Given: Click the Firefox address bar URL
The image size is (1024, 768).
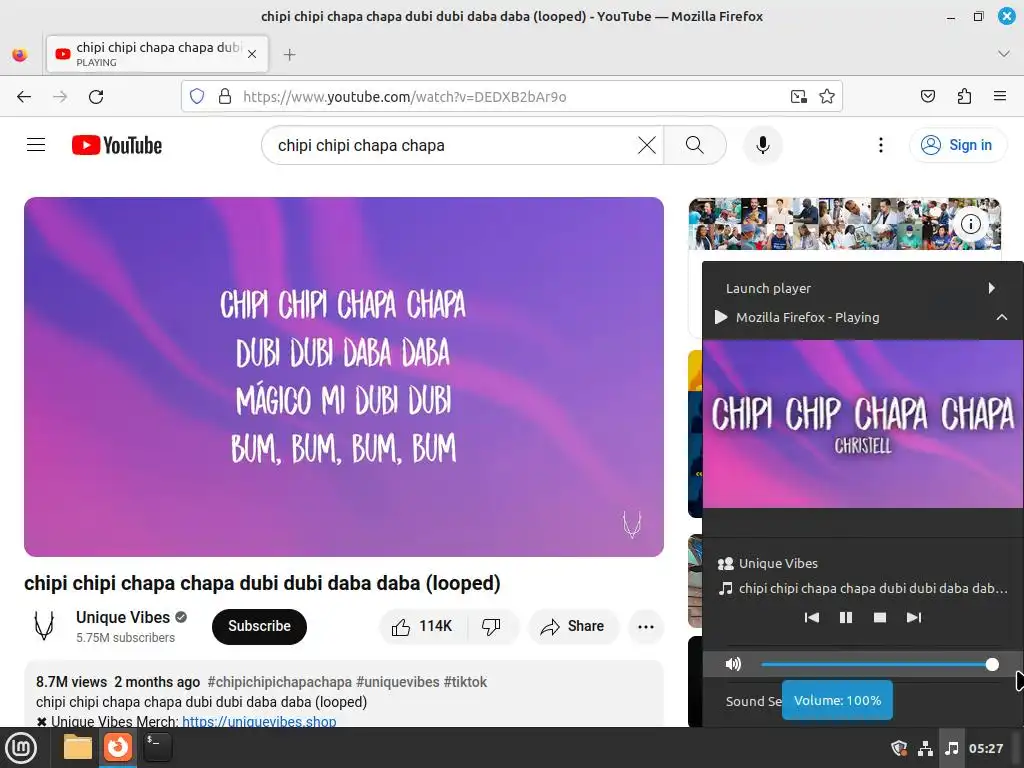Looking at the screenshot, I should point(404,97).
